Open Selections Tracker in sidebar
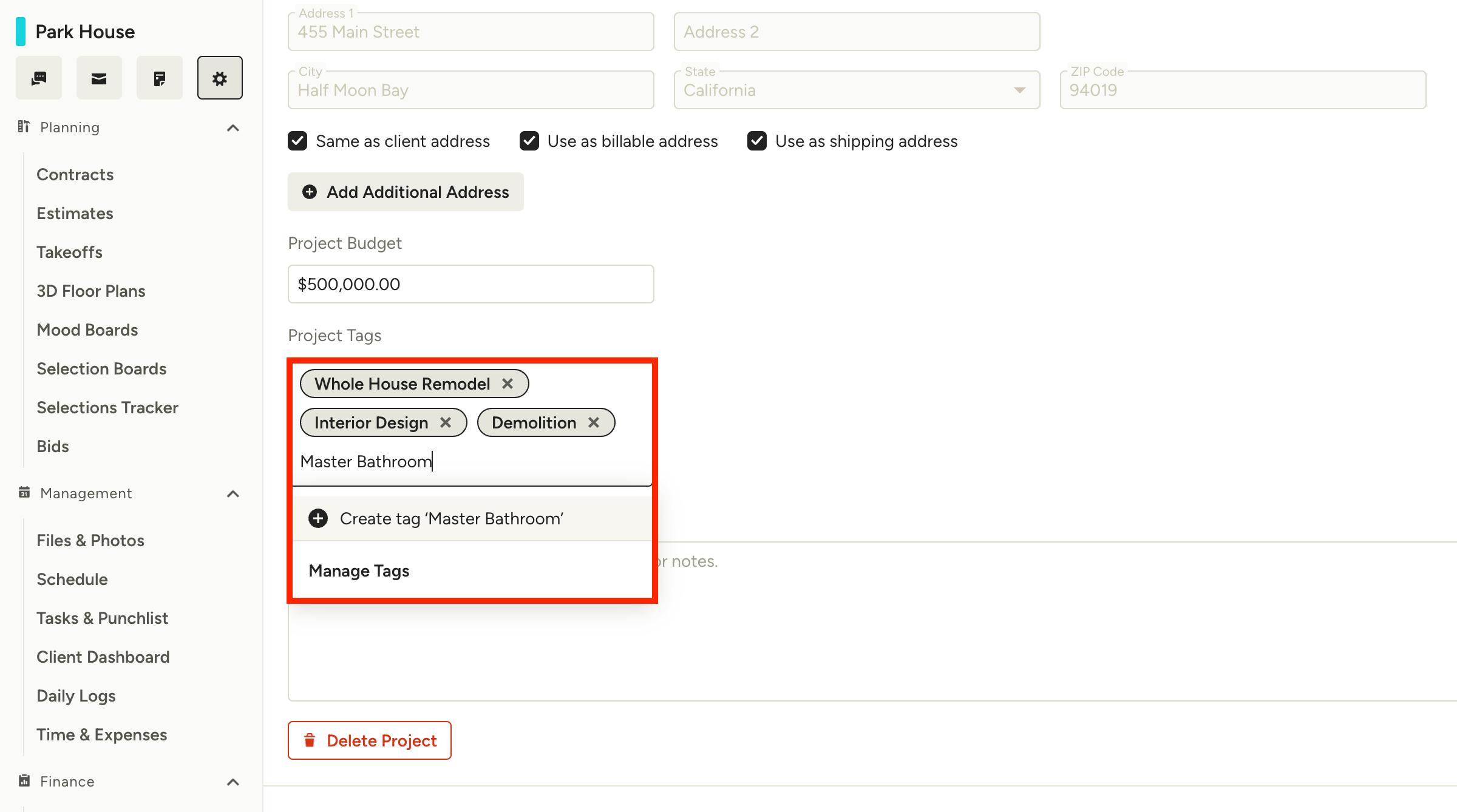Viewport: 1457px width, 812px height. [107, 408]
